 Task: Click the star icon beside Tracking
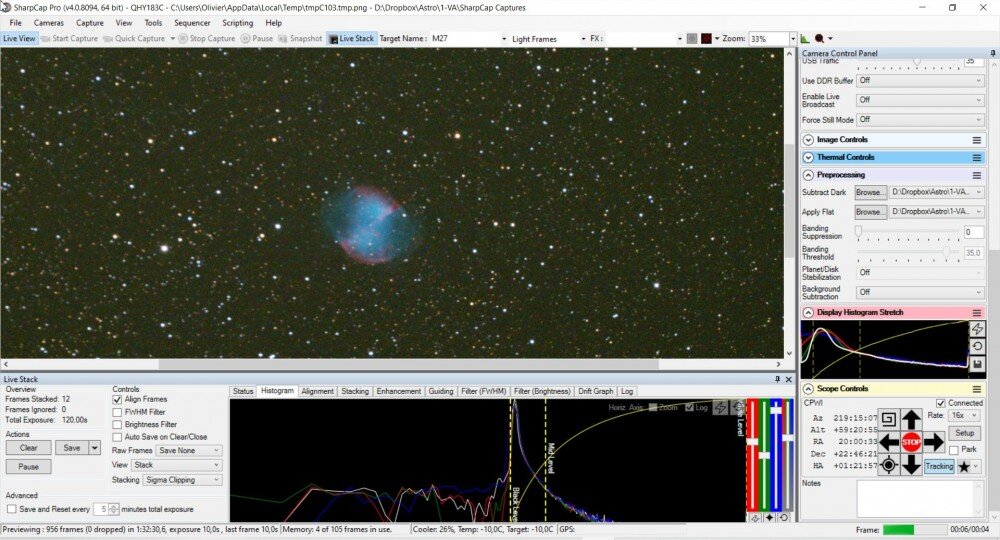pyautogui.click(x=964, y=467)
